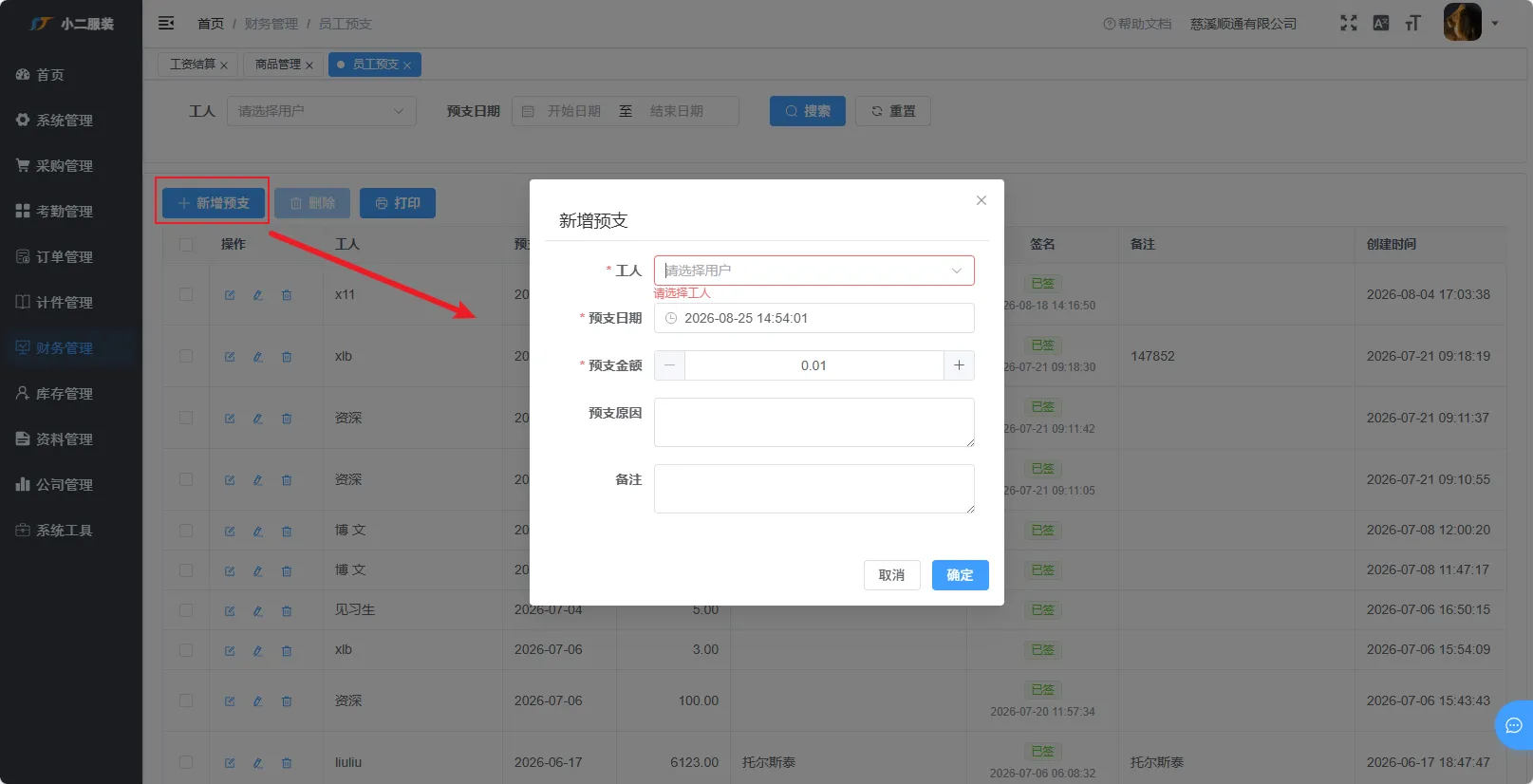Tick the checkbox for the 5.00 row
The height and width of the screenshot is (784, 1533).
click(186, 610)
